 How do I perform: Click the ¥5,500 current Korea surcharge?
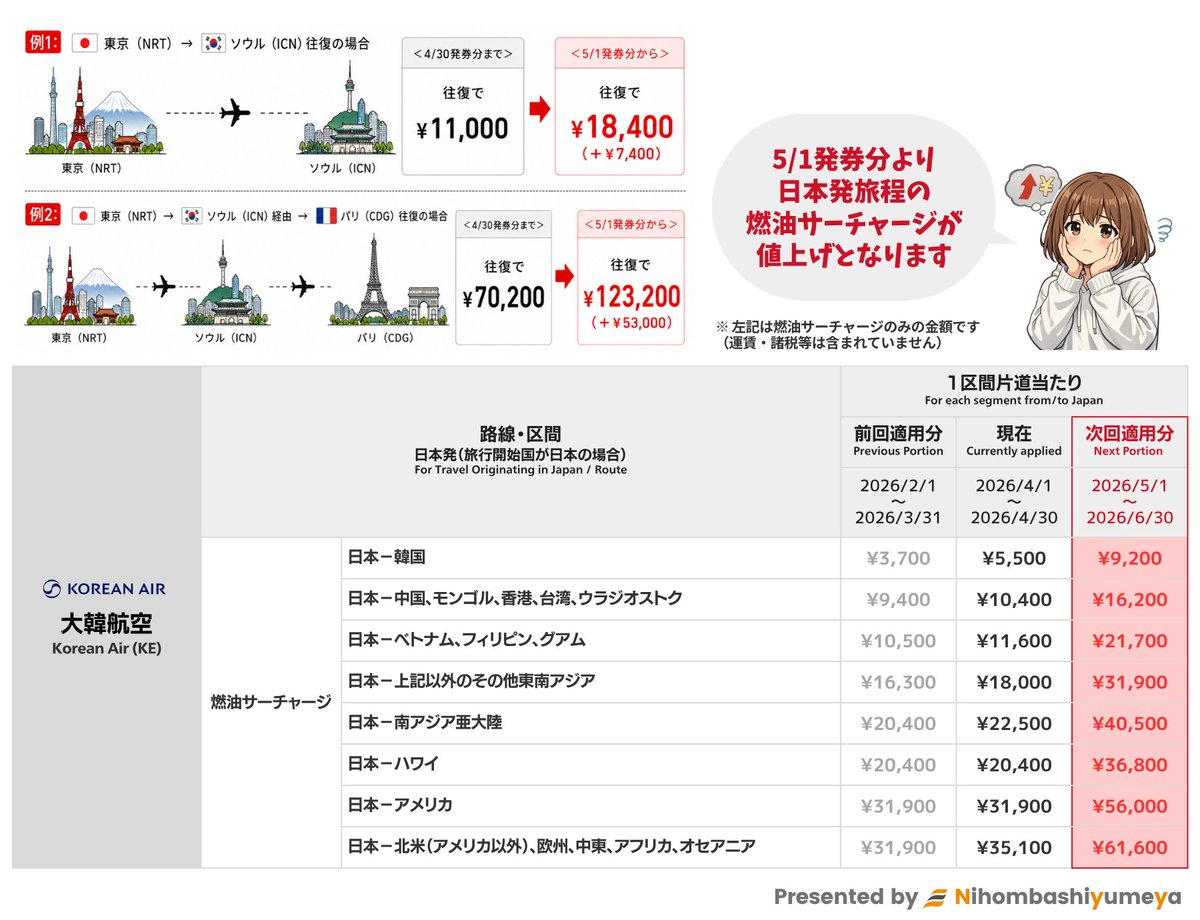(x=1014, y=559)
